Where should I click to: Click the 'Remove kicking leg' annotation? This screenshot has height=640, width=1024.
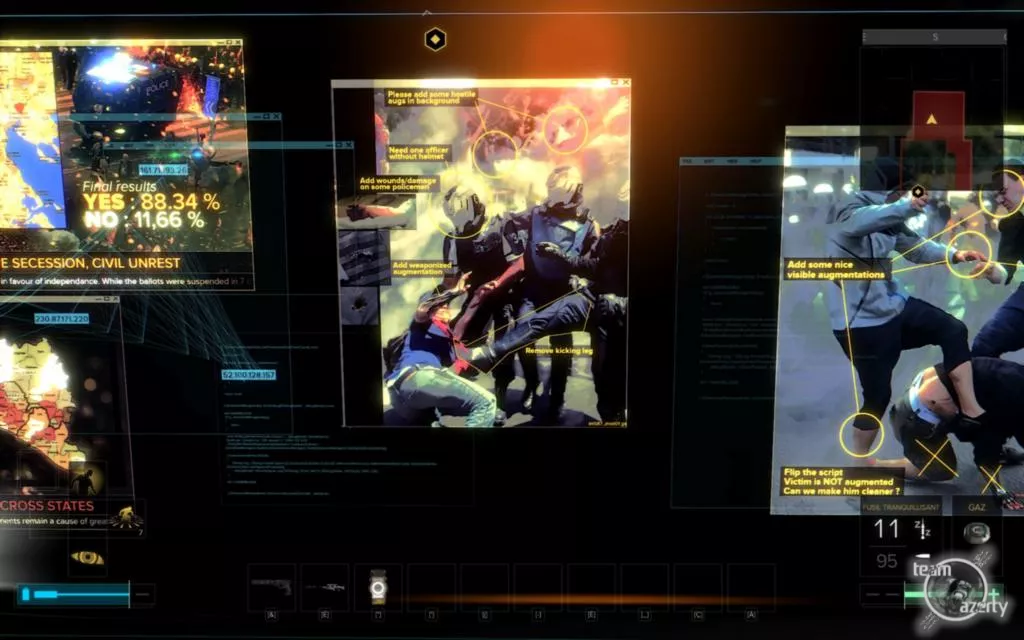[558, 351]
